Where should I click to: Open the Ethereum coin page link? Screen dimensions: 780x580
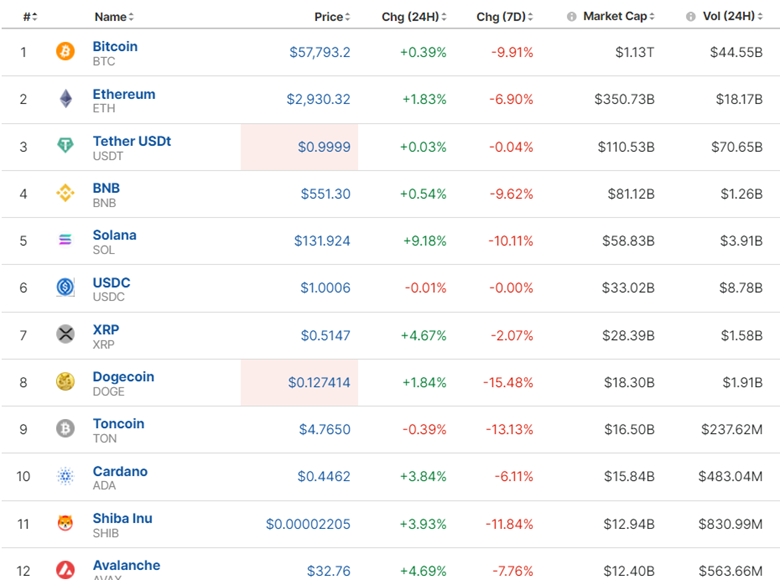(x=124, y=94)
